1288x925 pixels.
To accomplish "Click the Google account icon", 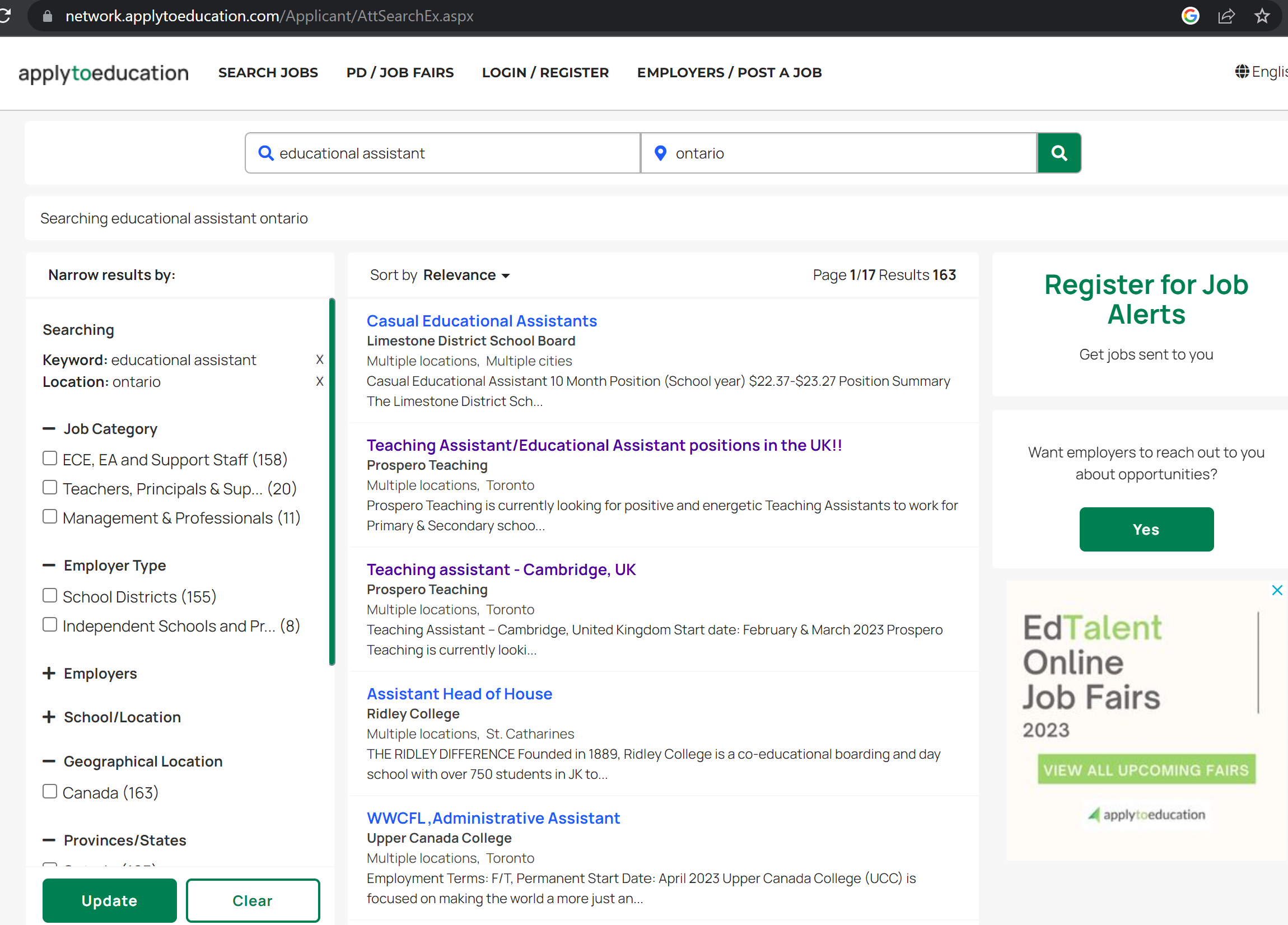I will [1190, 16].
